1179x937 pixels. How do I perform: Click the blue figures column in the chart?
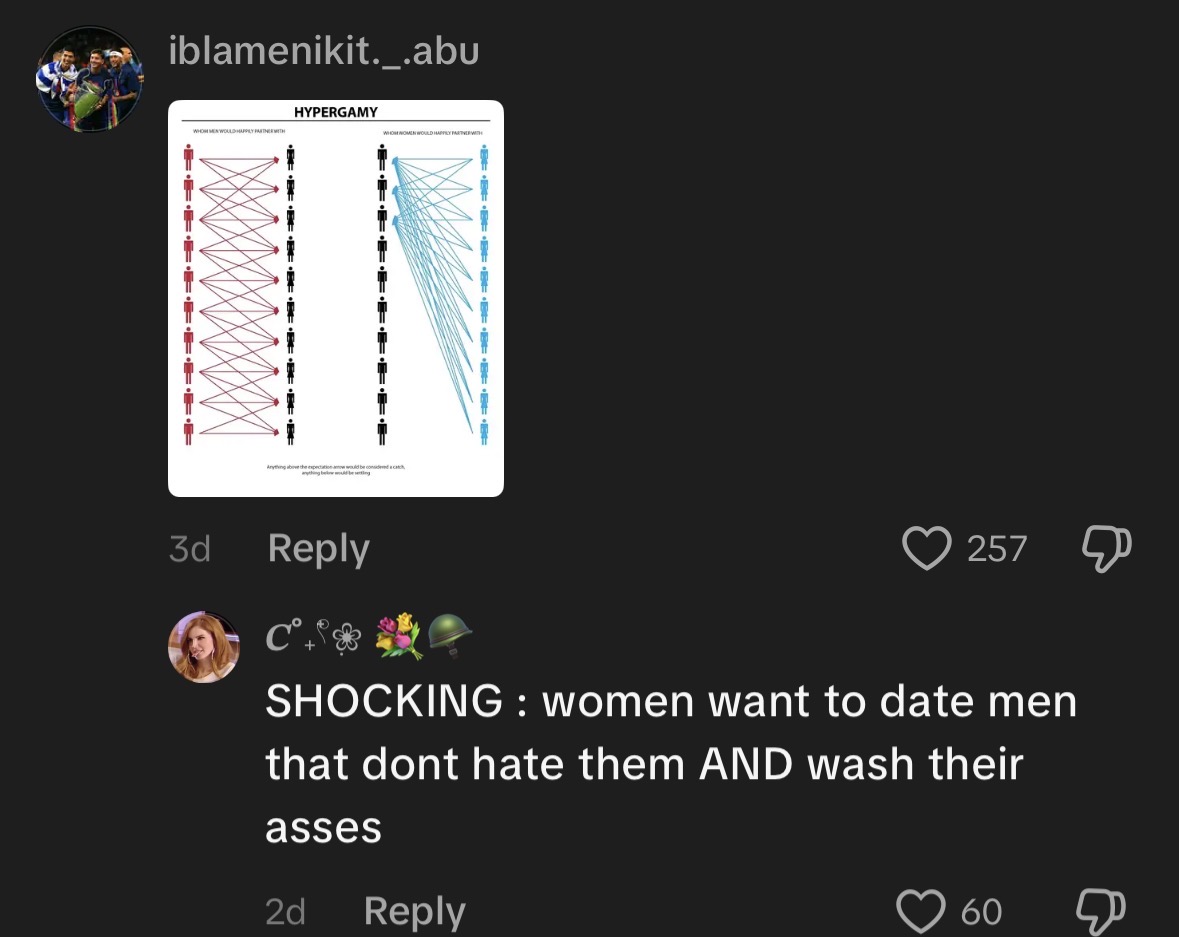[484, 295]
